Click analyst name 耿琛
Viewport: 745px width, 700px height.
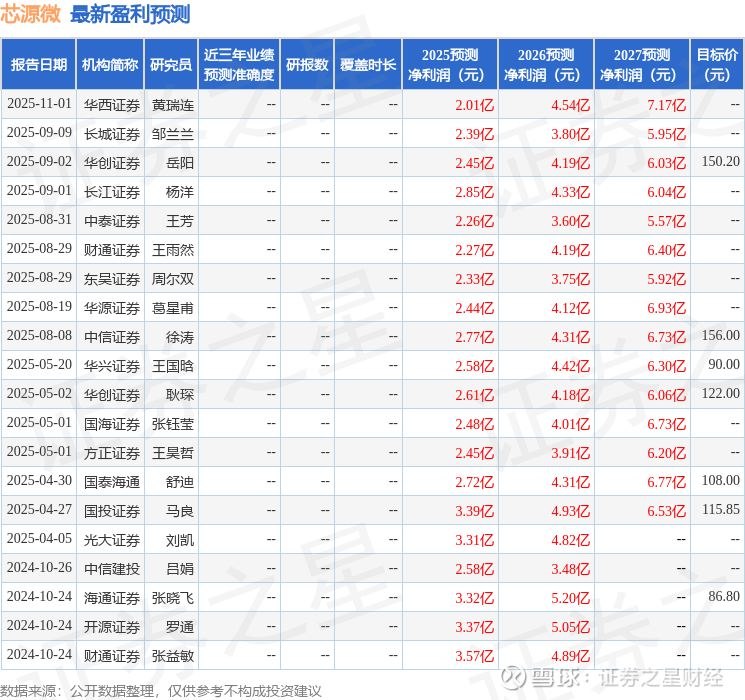click(180, 395)
